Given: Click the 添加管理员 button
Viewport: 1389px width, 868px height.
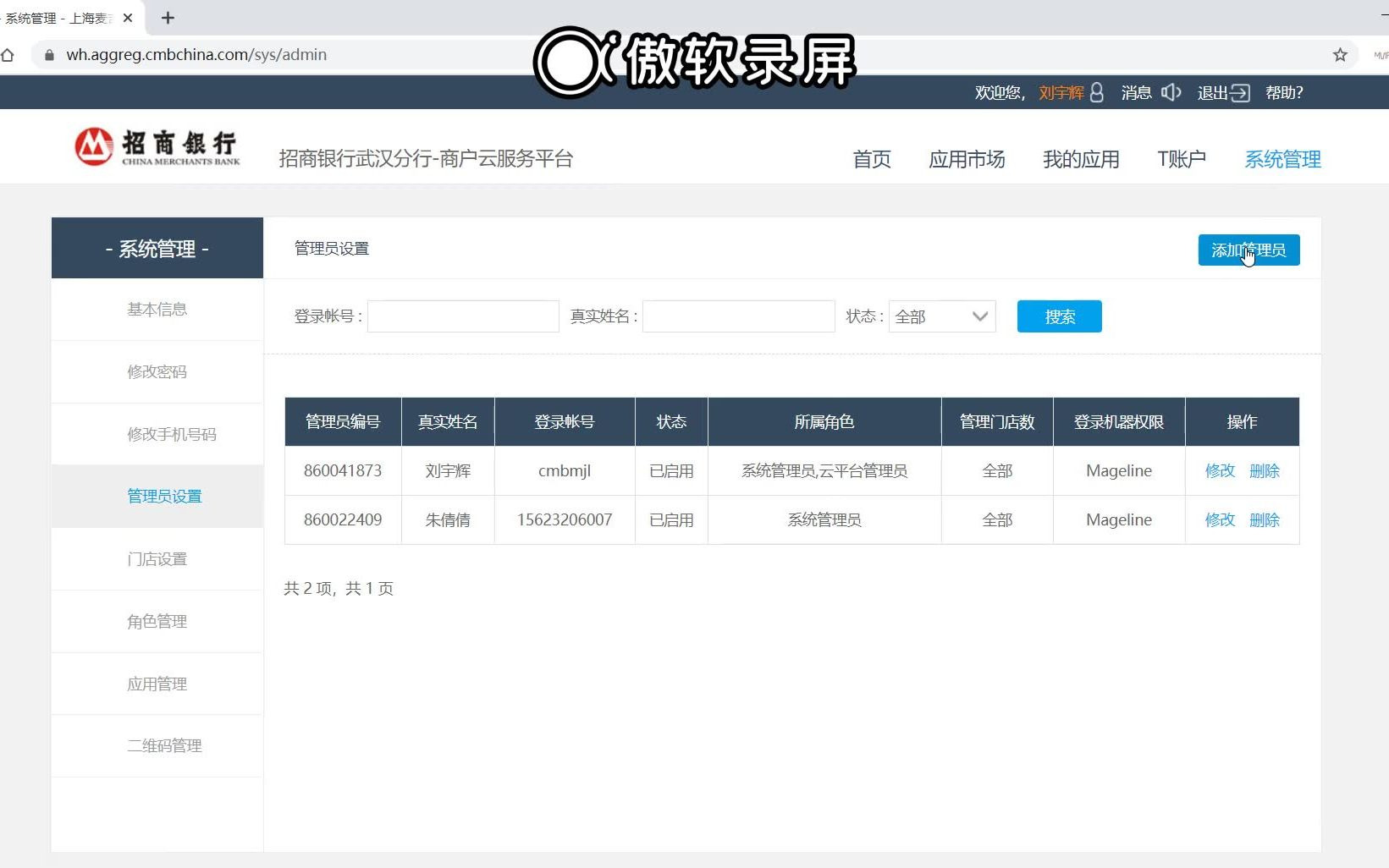Looking at the screenshot, I should tap(1248, 250).
